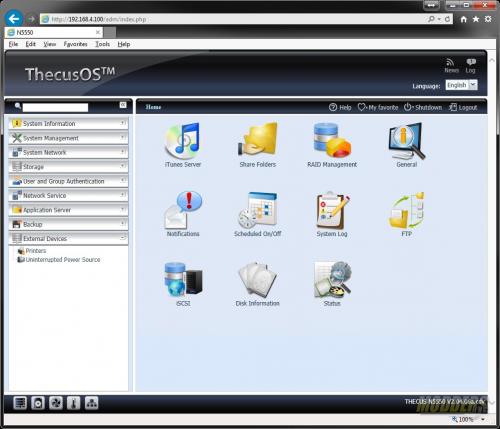Collapse the External Devices section
The image size is (500, 429).
coord(68,238)
